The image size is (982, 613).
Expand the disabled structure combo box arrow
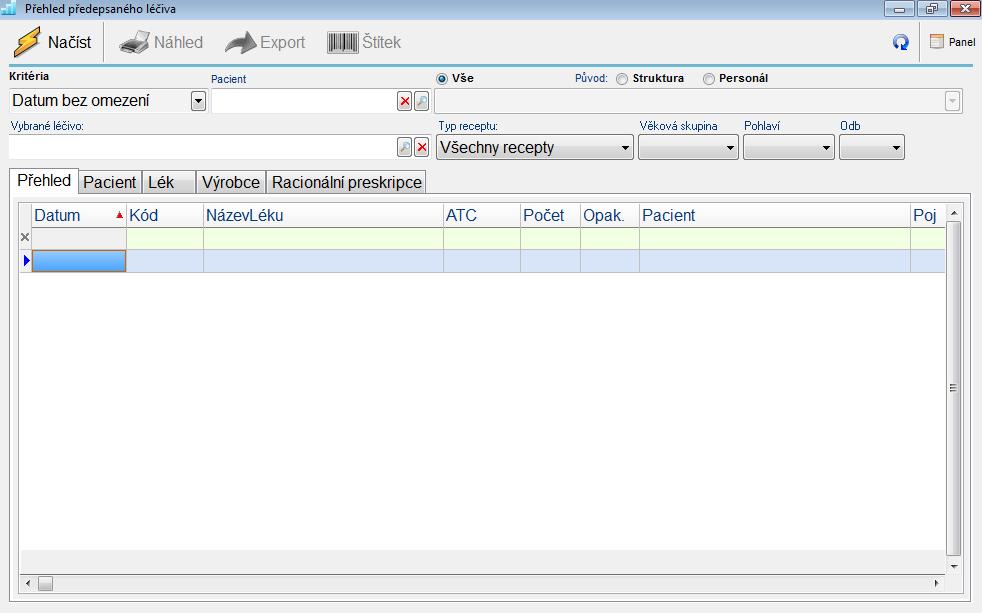tap(953, 101)
